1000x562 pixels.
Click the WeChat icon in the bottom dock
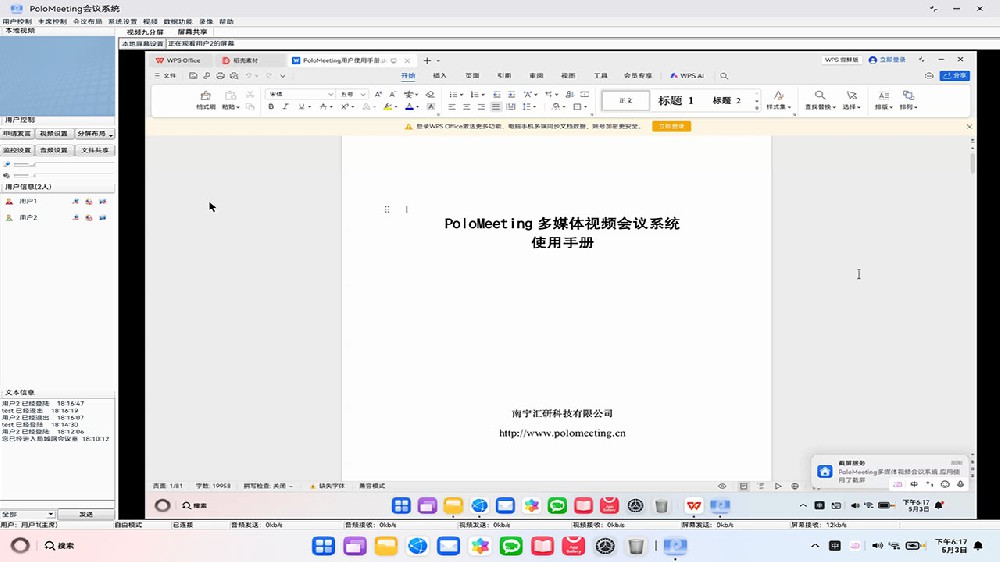512,546
